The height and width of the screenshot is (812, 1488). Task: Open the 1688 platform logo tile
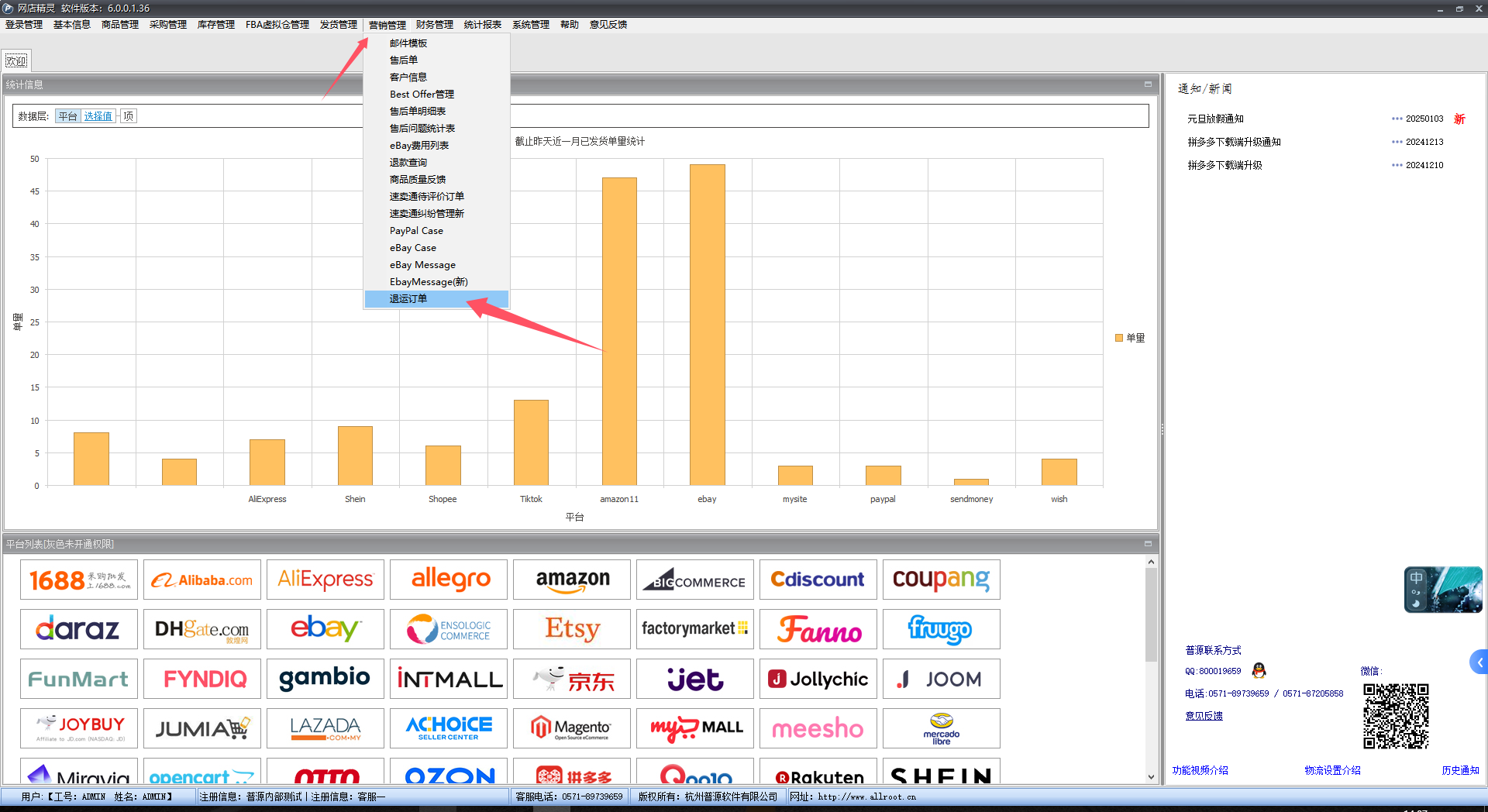[x=79, y=580]
